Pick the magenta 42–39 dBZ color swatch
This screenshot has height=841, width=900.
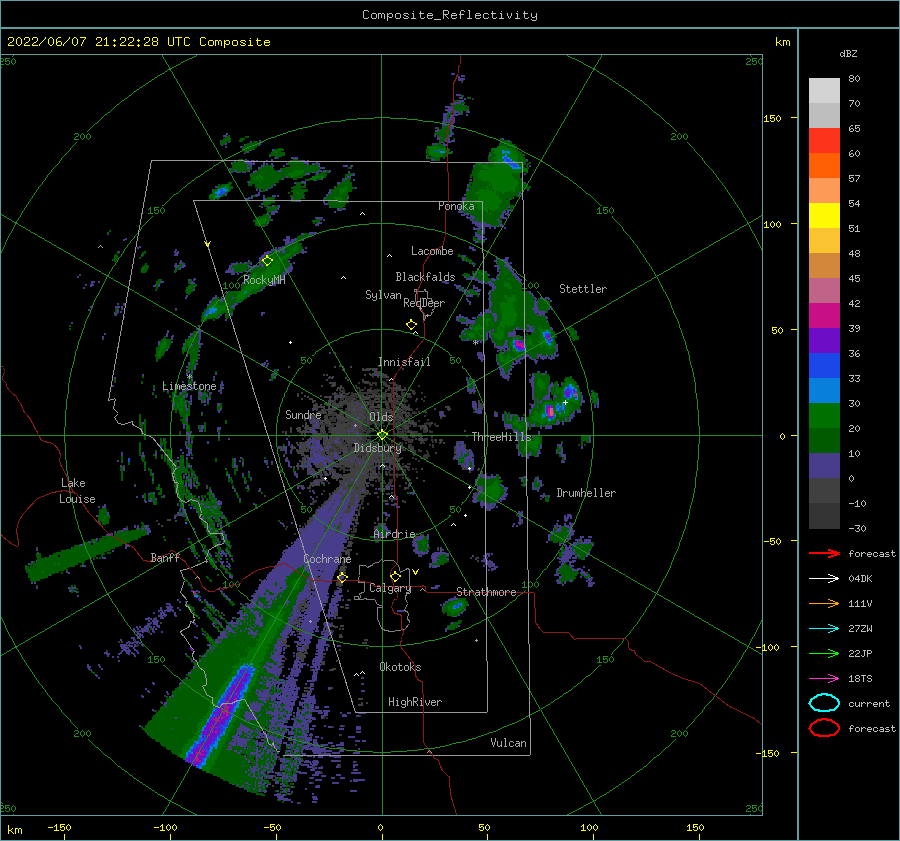click(824, 316)
